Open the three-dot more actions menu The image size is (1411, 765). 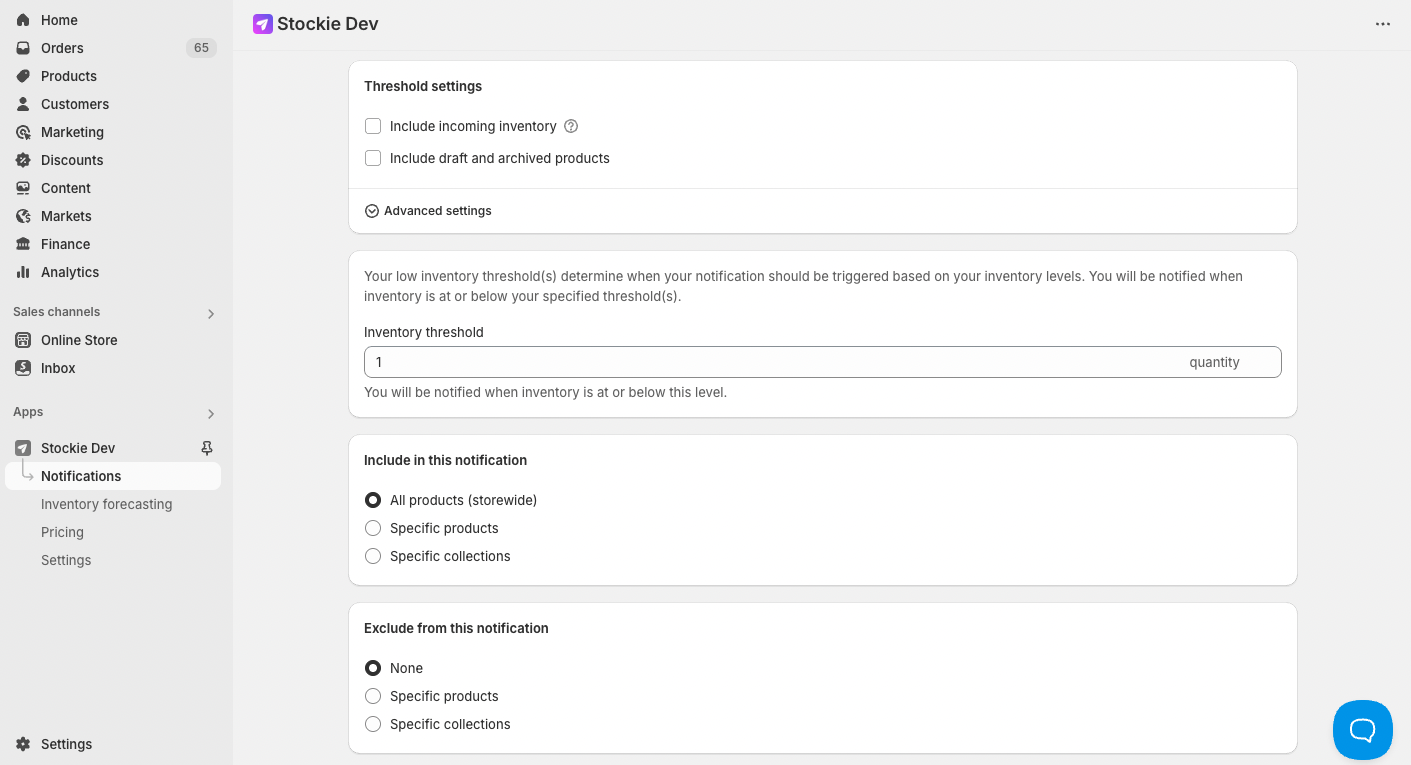pos(1383,24)
